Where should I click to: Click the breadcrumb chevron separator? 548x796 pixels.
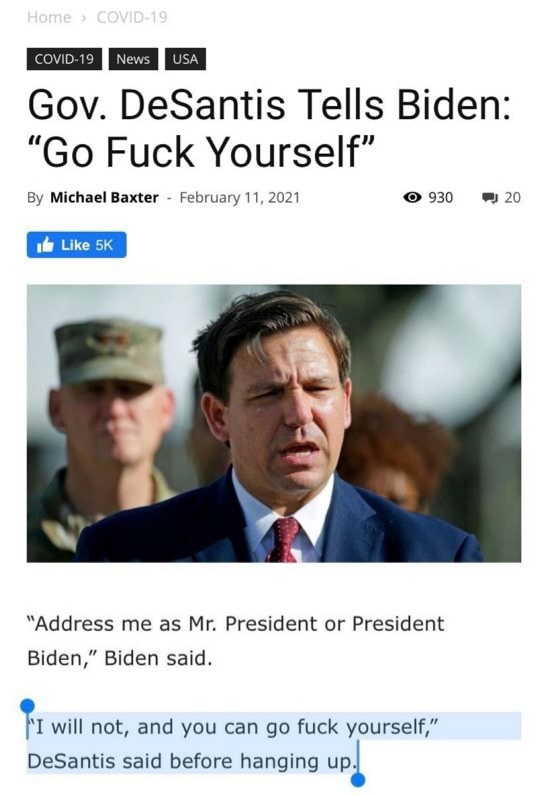pyautogui.click(x=84, y=17)
